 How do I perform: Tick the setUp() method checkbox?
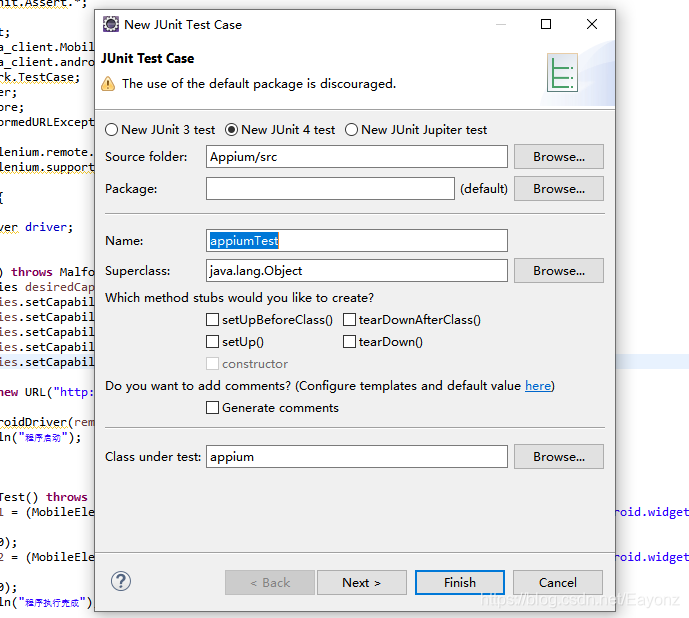point(213,342)
